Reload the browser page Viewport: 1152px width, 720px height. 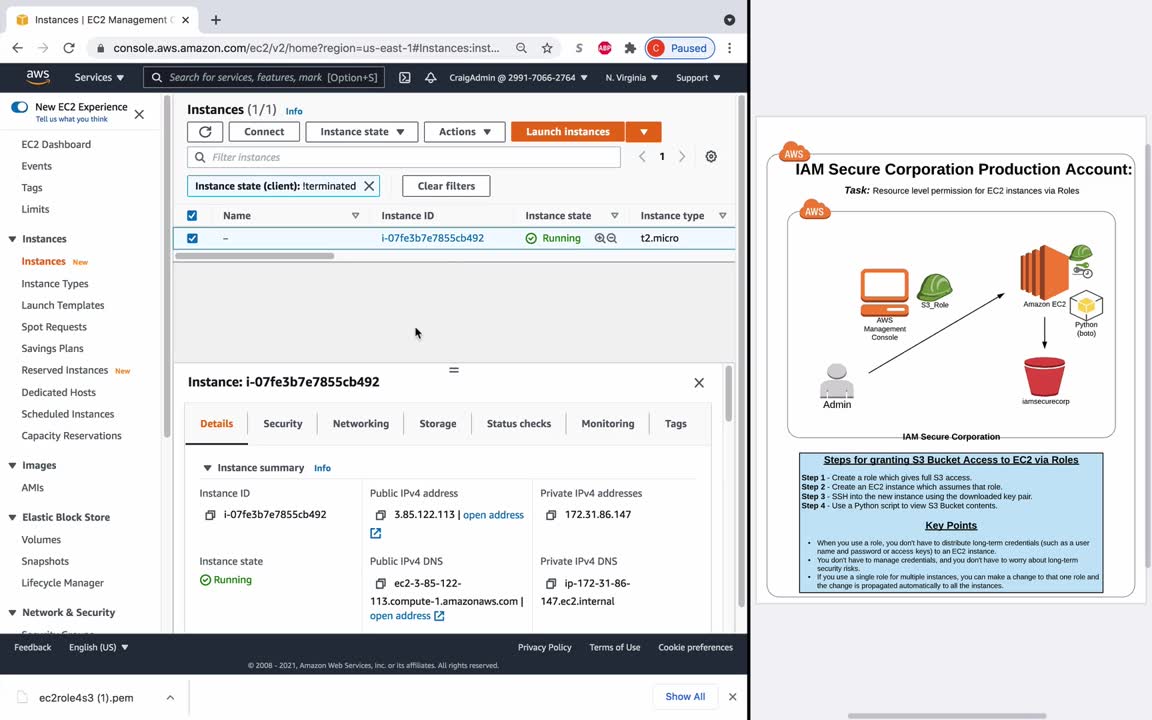[x=68, y=48]
